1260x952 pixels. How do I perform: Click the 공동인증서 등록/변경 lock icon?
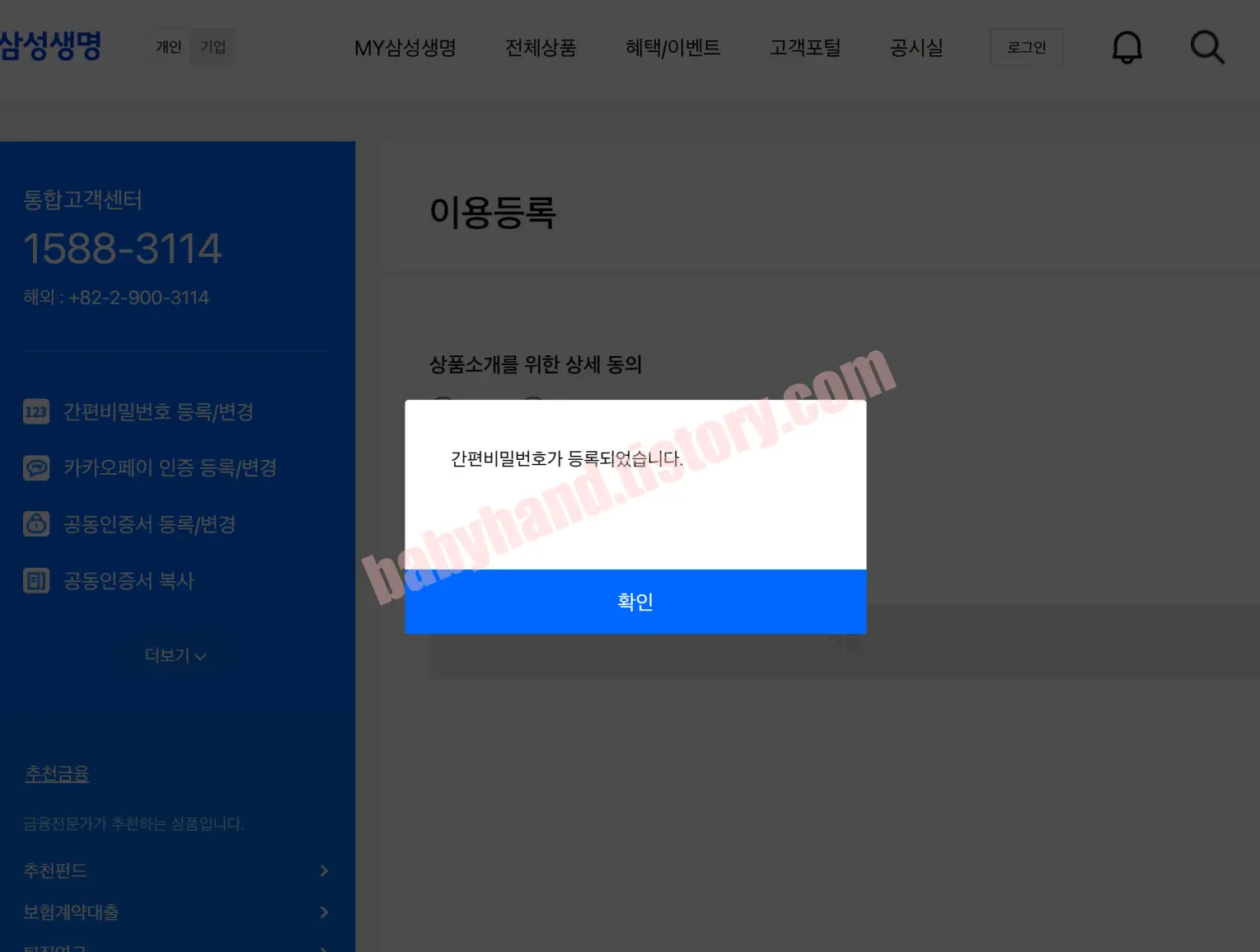point(36,524)
